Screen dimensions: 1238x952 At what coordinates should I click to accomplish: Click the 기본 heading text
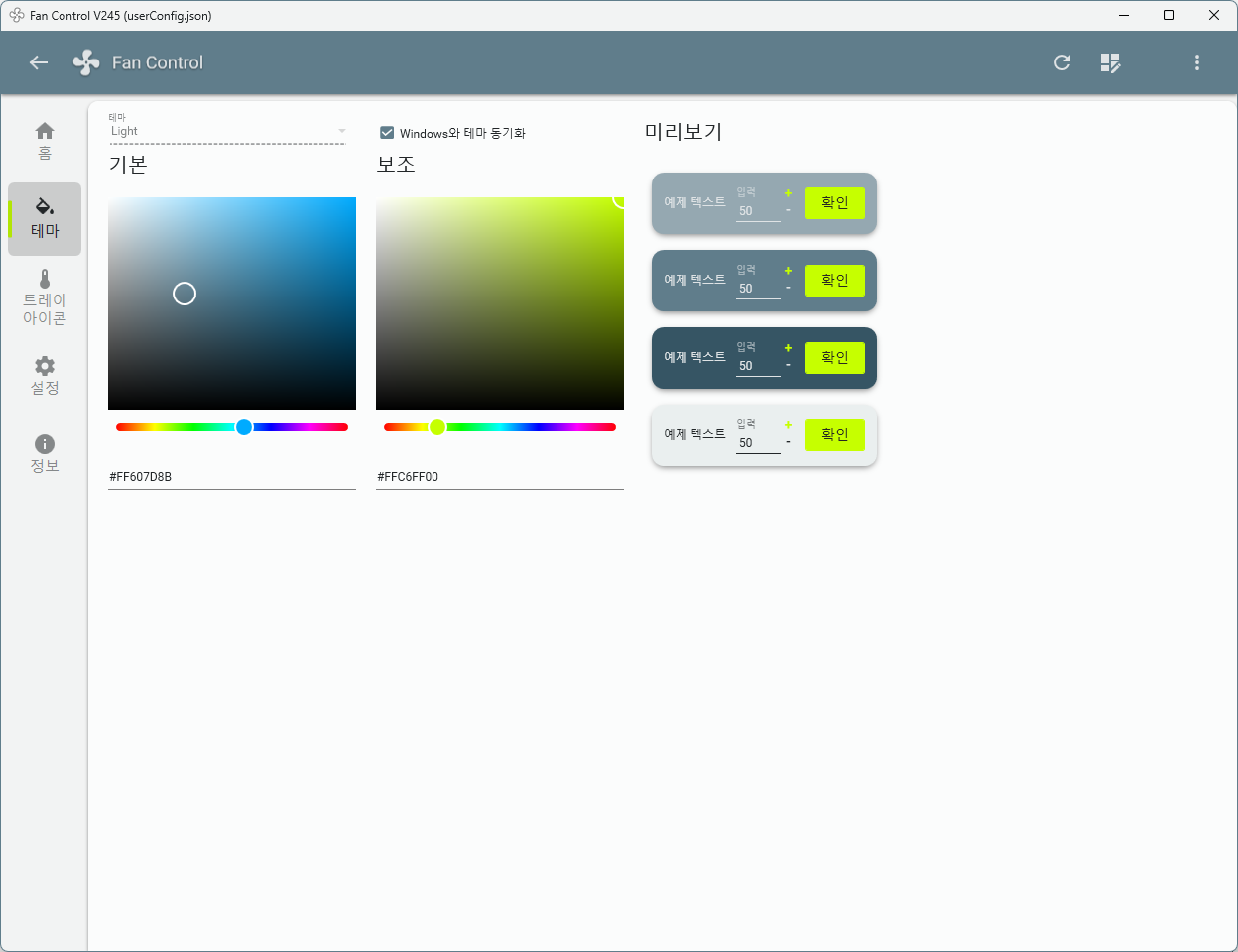pos(128,165)
